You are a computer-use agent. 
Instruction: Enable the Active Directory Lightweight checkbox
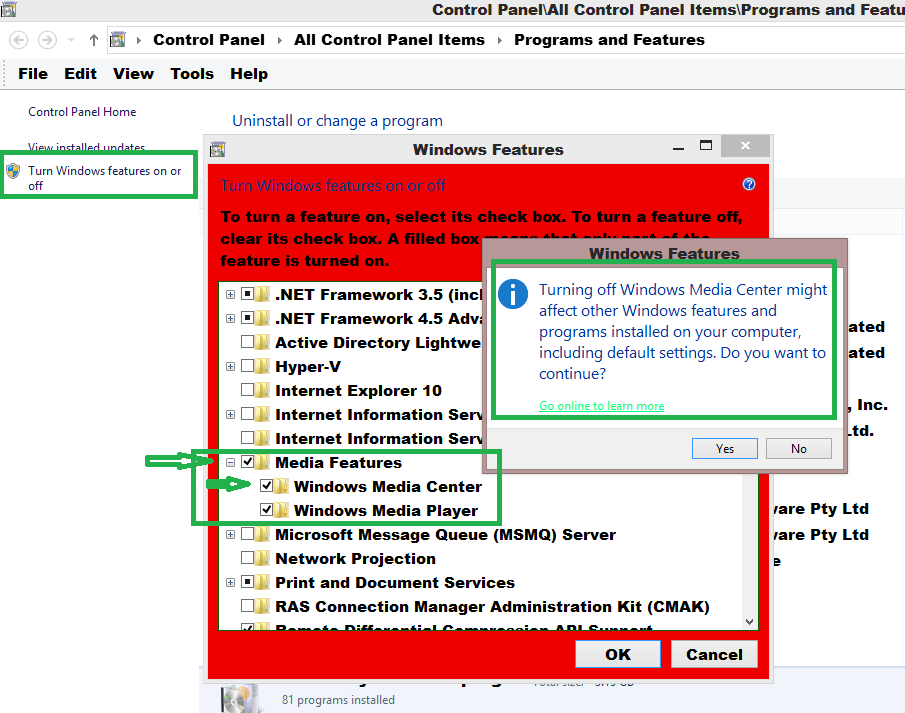point(248,342)
